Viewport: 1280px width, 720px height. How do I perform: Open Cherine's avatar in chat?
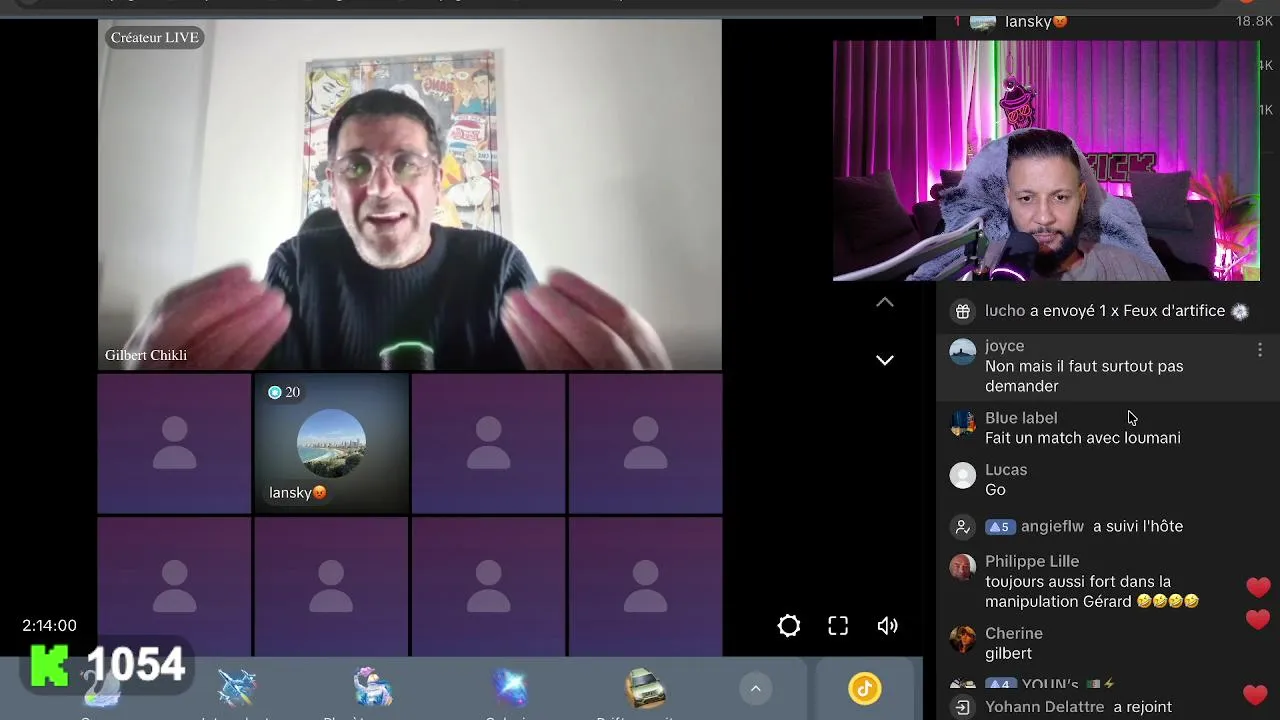click(963, 640)
